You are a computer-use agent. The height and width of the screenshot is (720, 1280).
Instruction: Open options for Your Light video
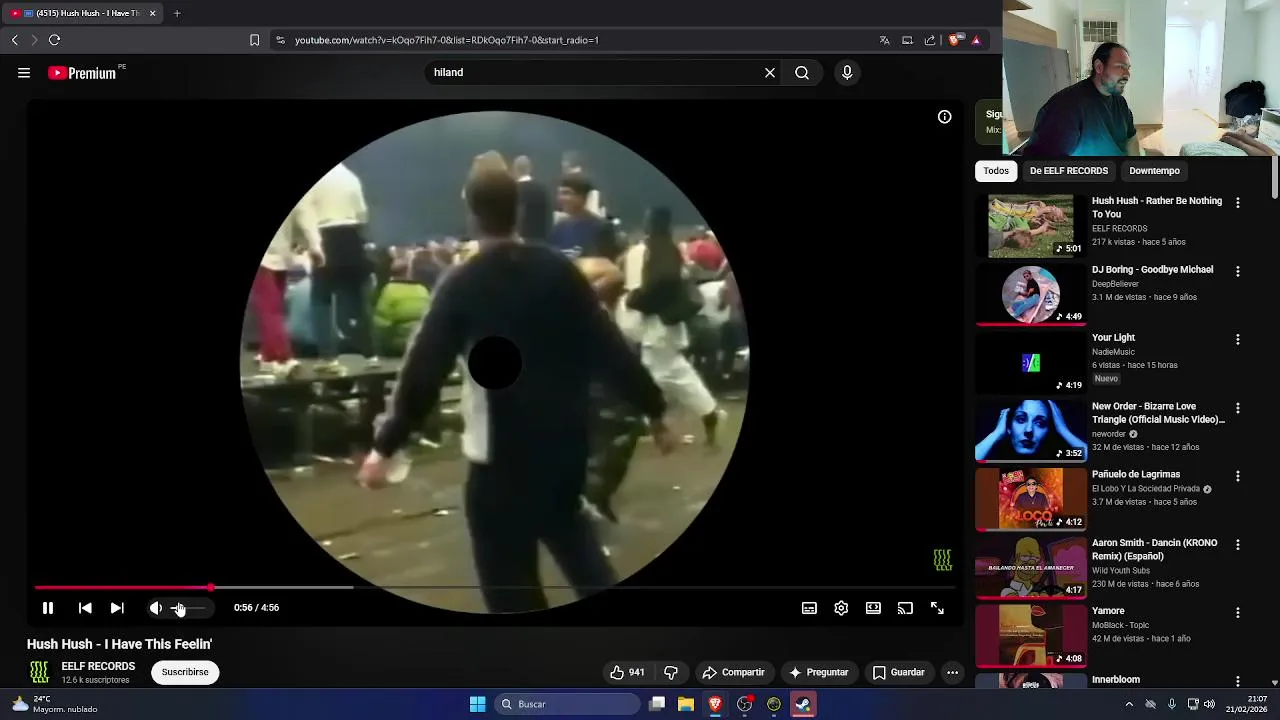point(1238,339)
